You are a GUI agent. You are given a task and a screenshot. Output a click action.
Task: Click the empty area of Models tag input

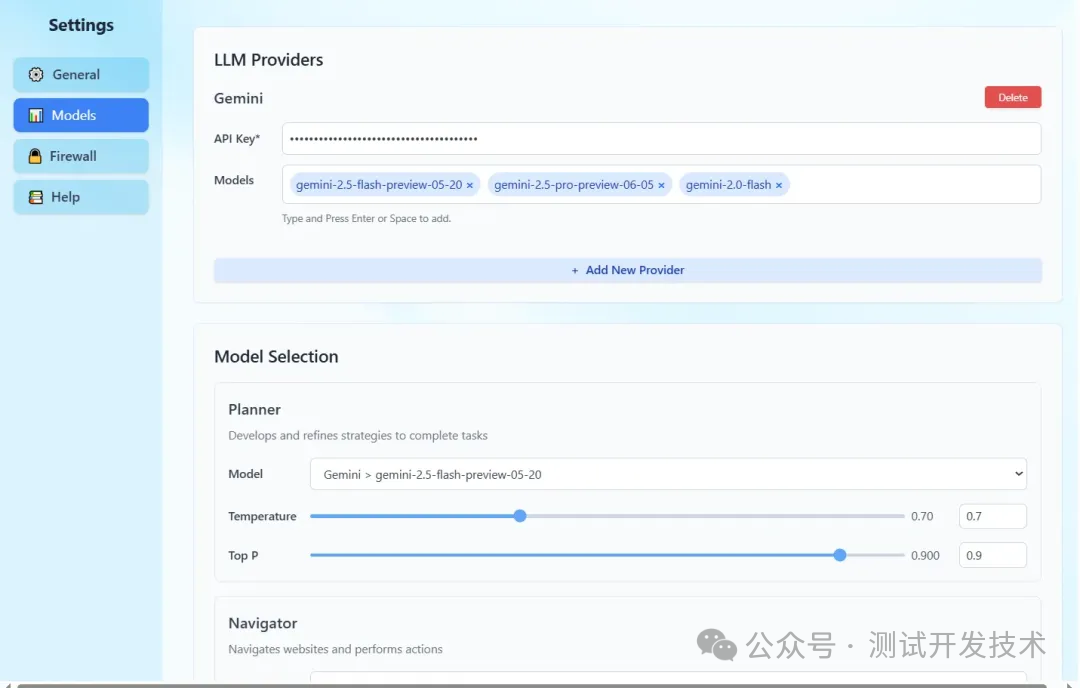click(913, 185)
